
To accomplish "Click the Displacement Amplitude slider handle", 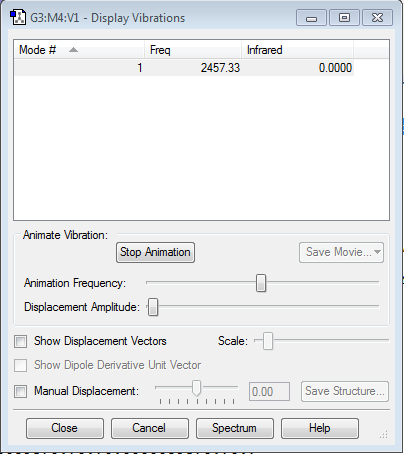I will [153, 307].
